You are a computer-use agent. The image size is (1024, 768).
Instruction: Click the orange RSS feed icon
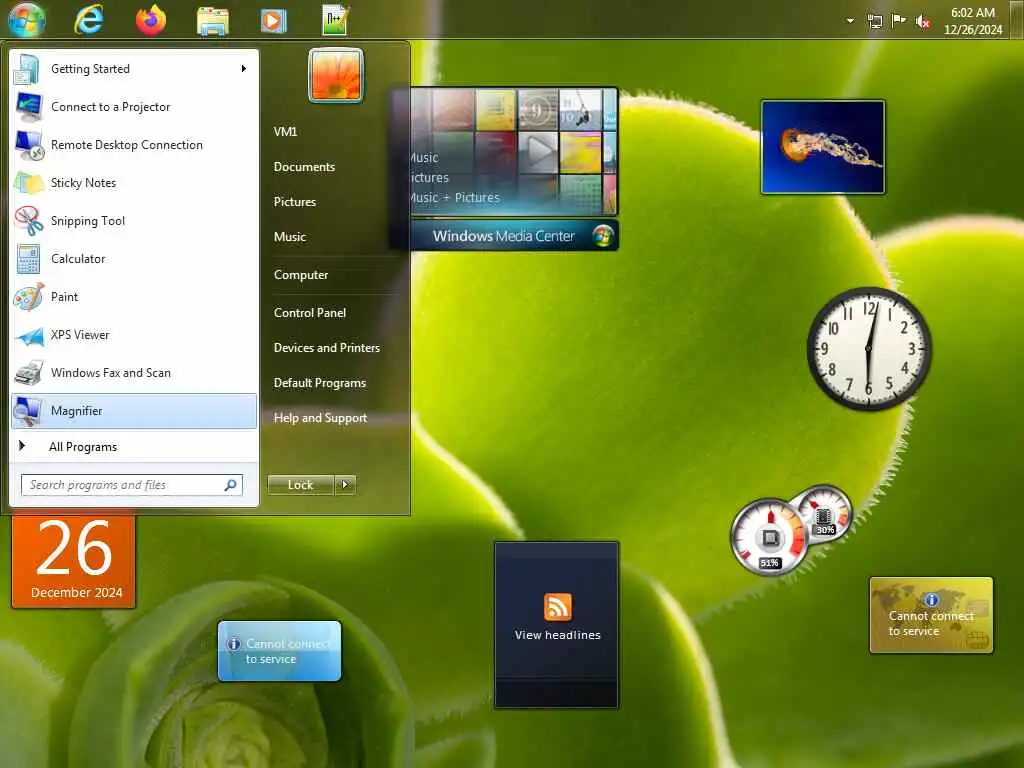[557, 607]
